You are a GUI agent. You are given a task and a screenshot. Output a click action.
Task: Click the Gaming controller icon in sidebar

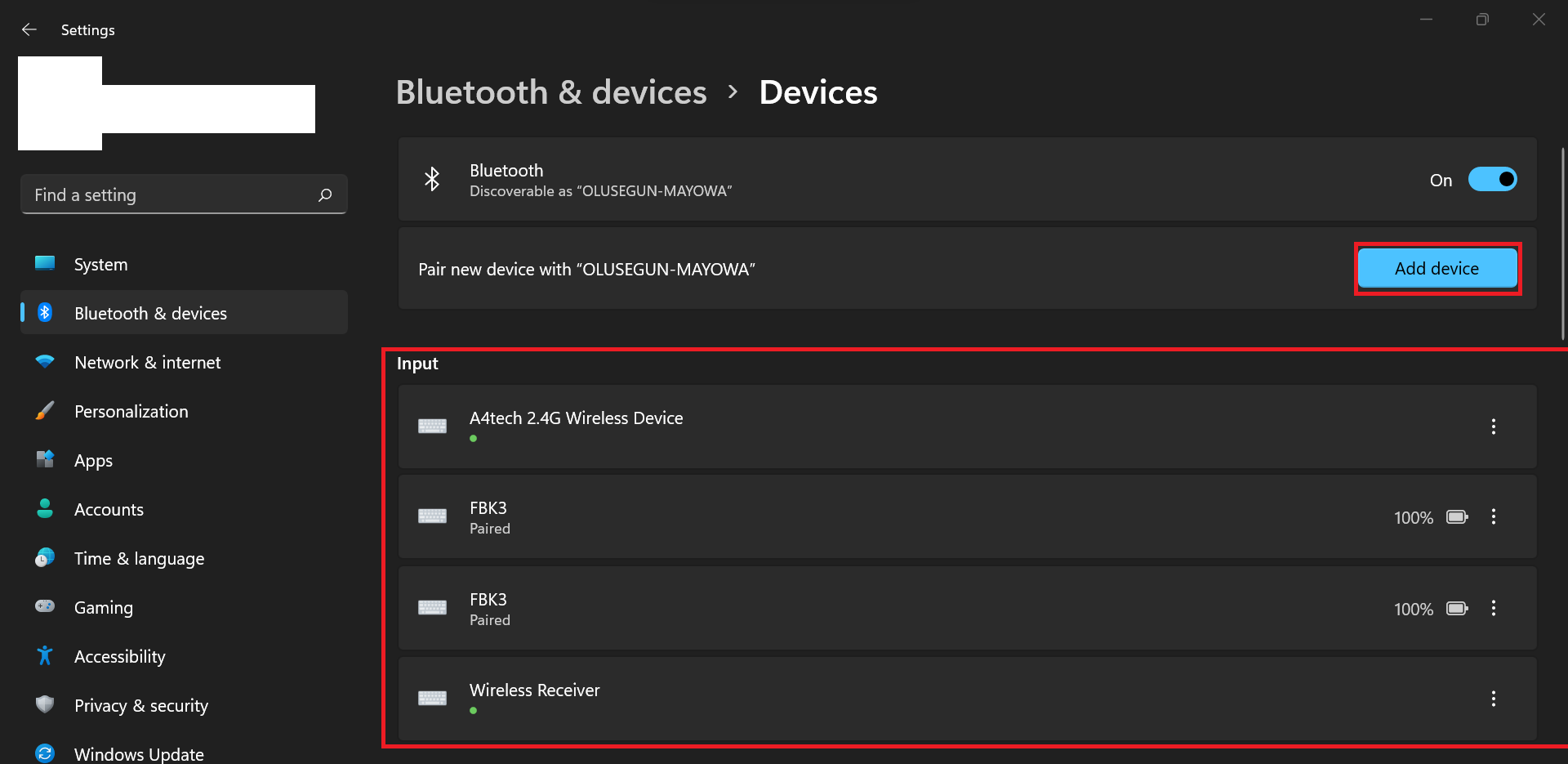point(45,607)
